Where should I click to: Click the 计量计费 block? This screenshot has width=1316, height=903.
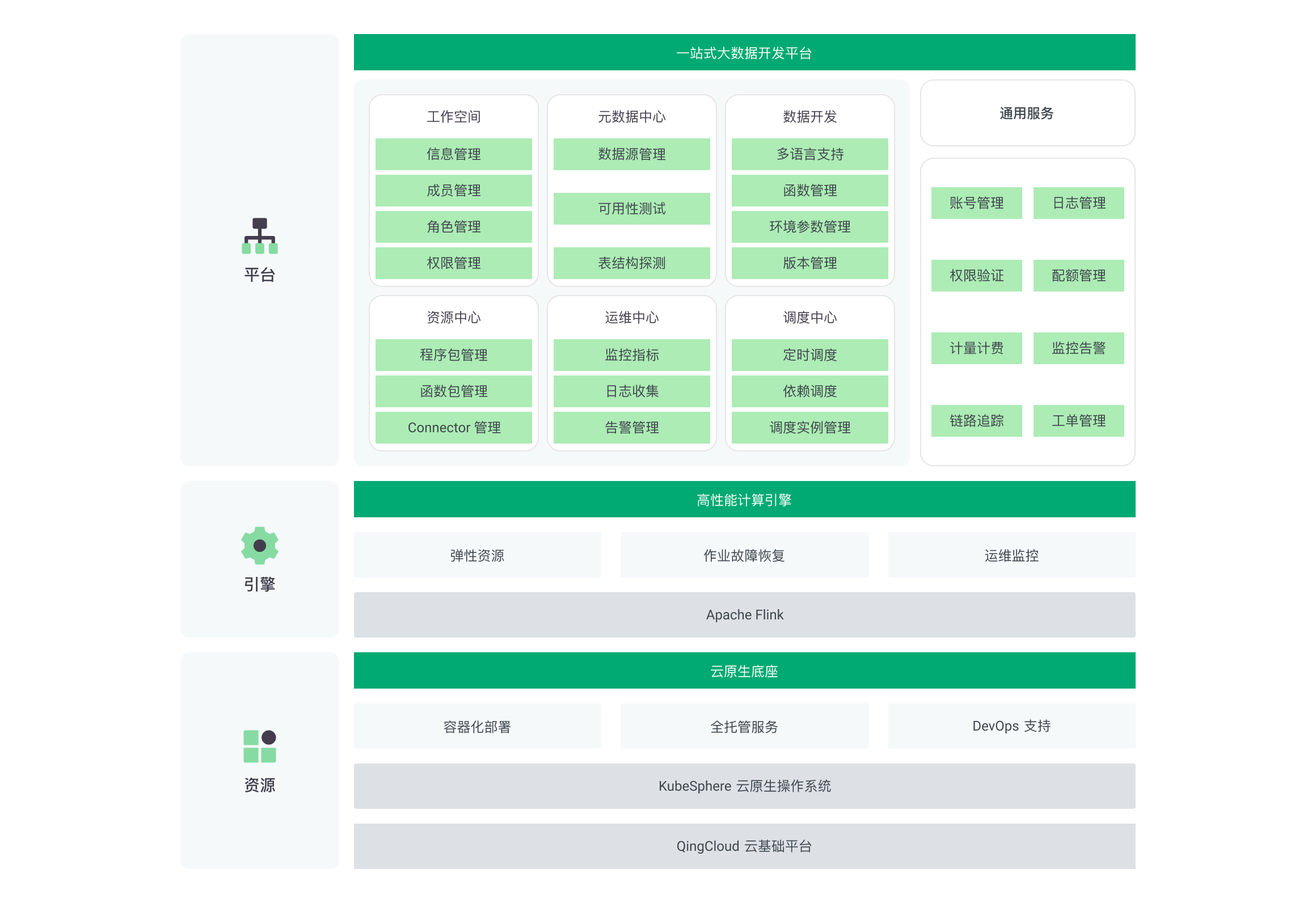[x=977, y=348]
